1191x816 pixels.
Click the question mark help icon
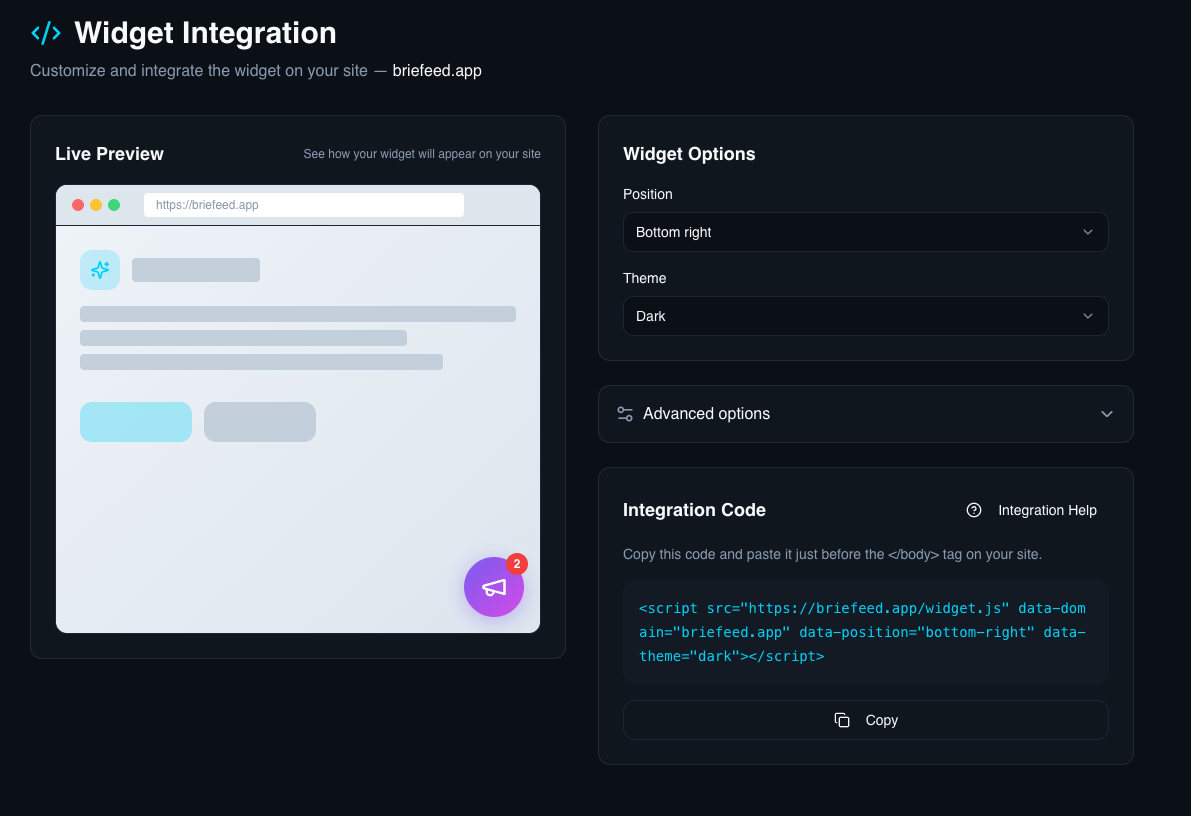[x=974, y=511]
